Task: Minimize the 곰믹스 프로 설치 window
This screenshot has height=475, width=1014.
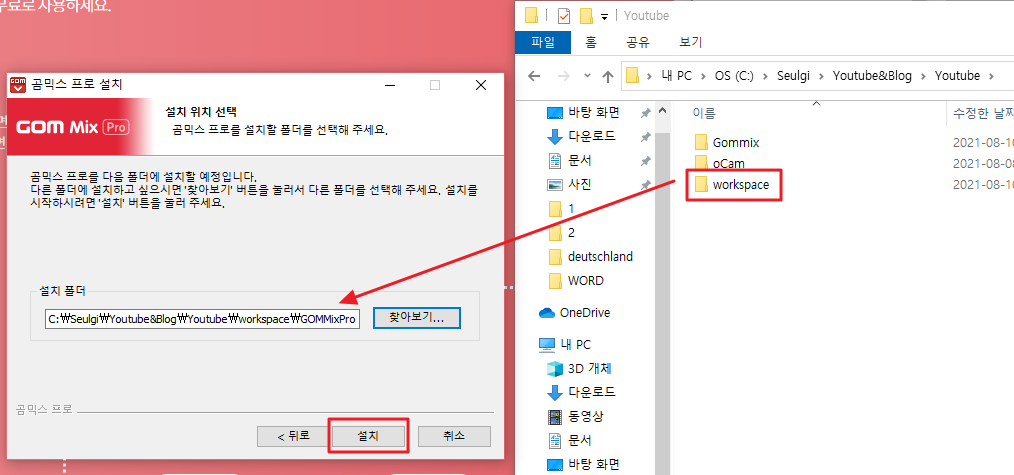Action: click(x=390, y=85)
